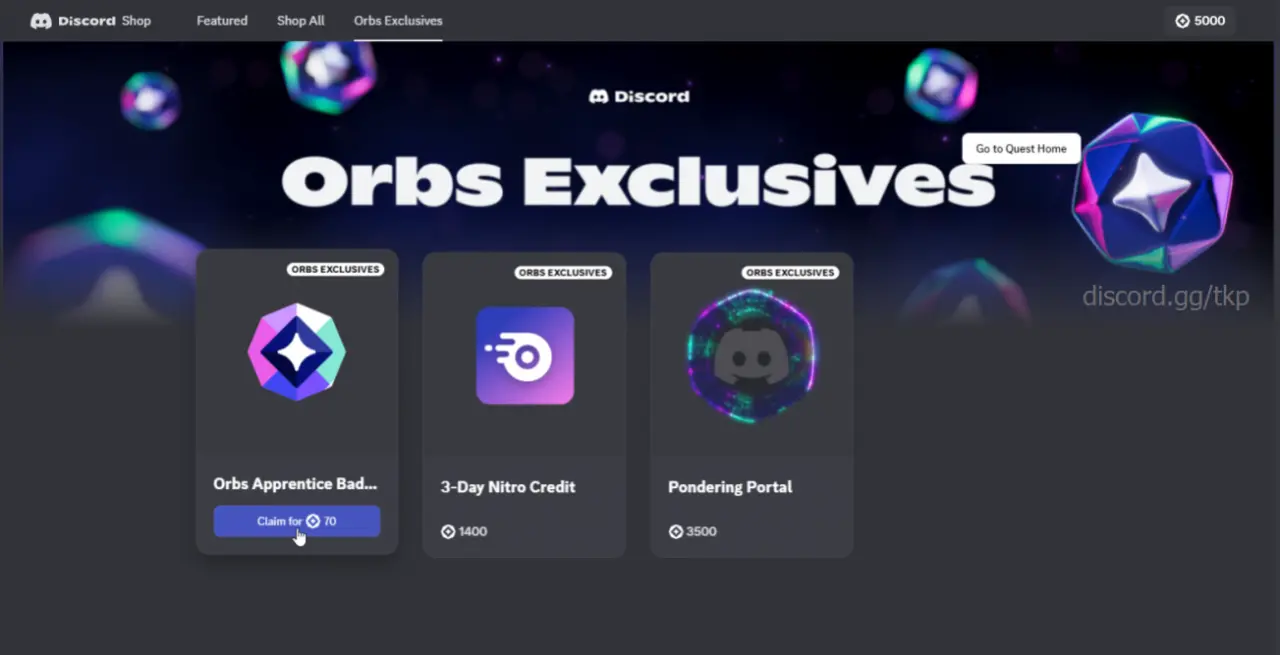Open the Featured tab
The height and width of the screenshot is (655, 1280).
point(222,20)
